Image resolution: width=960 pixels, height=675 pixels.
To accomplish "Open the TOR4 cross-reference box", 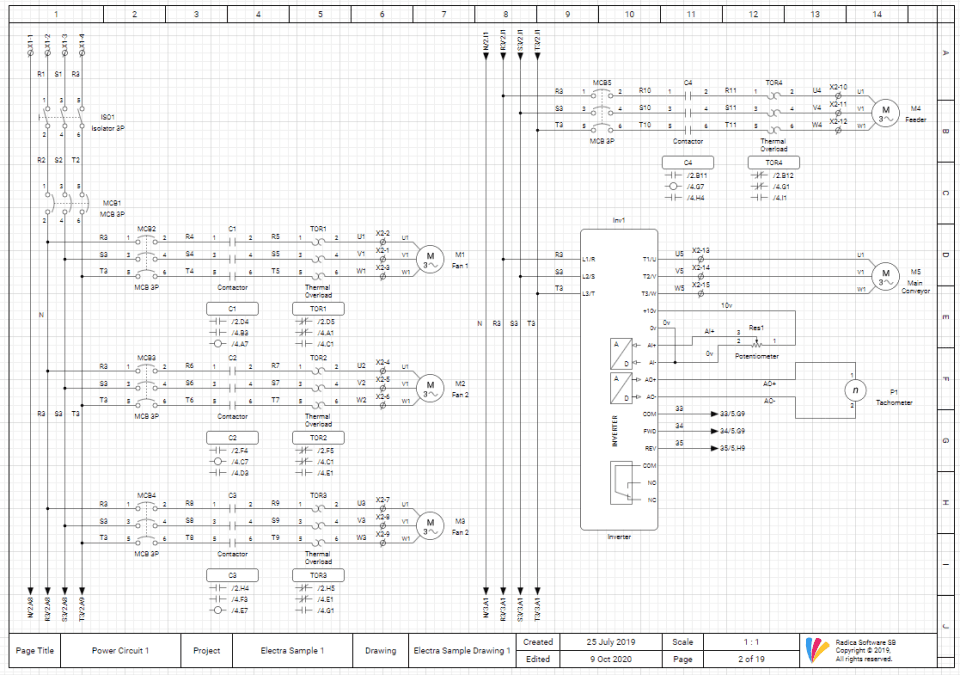I will pyautogui.click(x=773, y=162).
